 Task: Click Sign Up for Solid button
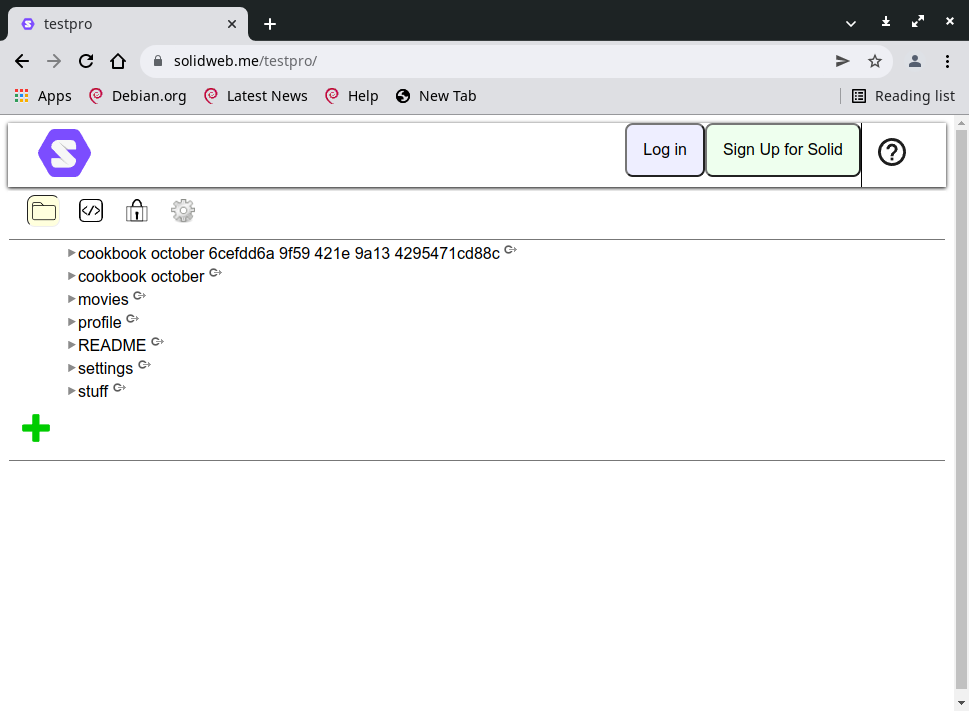tap(782, 150)
